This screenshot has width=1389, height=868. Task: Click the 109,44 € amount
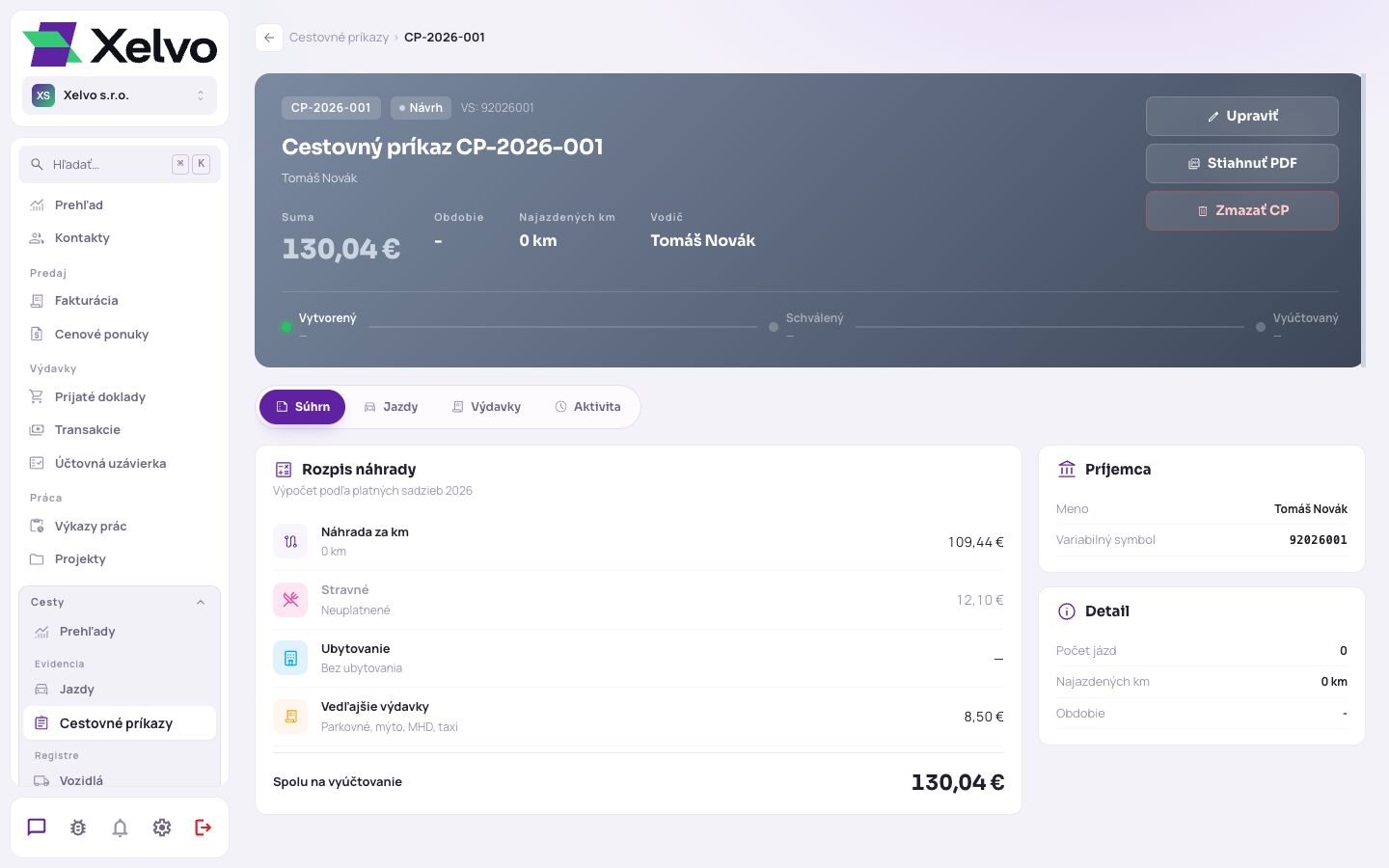tap(976, 542)
